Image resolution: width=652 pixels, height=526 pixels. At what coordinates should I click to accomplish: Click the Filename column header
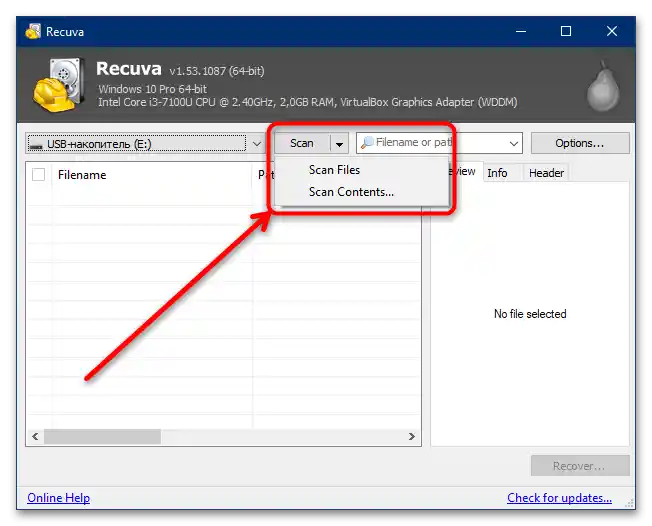pyautogui.click(x=152, y=175)
